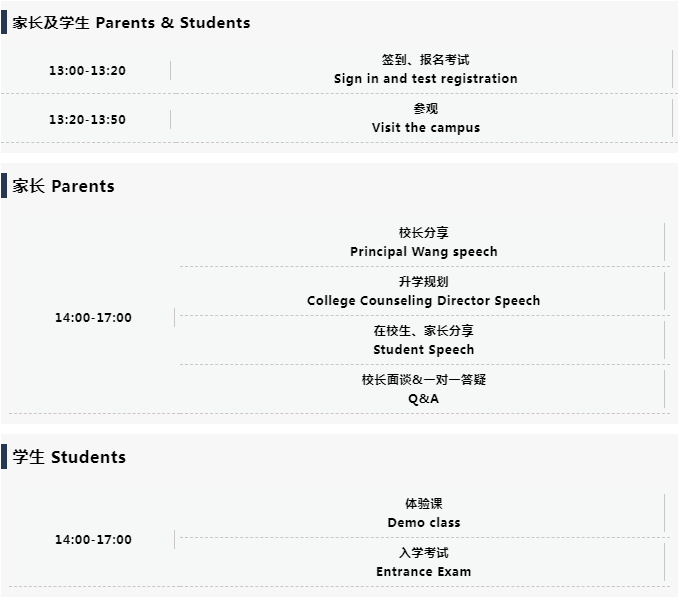
Task: Click the Q&A agenda item
Action: [424, 399]
